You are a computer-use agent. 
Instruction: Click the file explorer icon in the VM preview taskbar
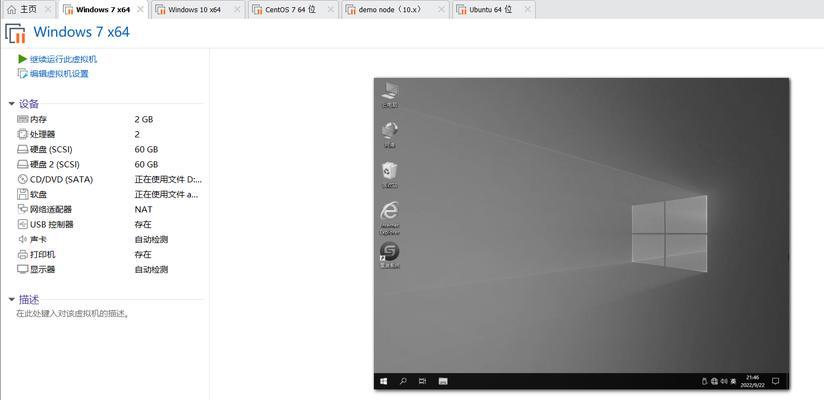(442, 381)
